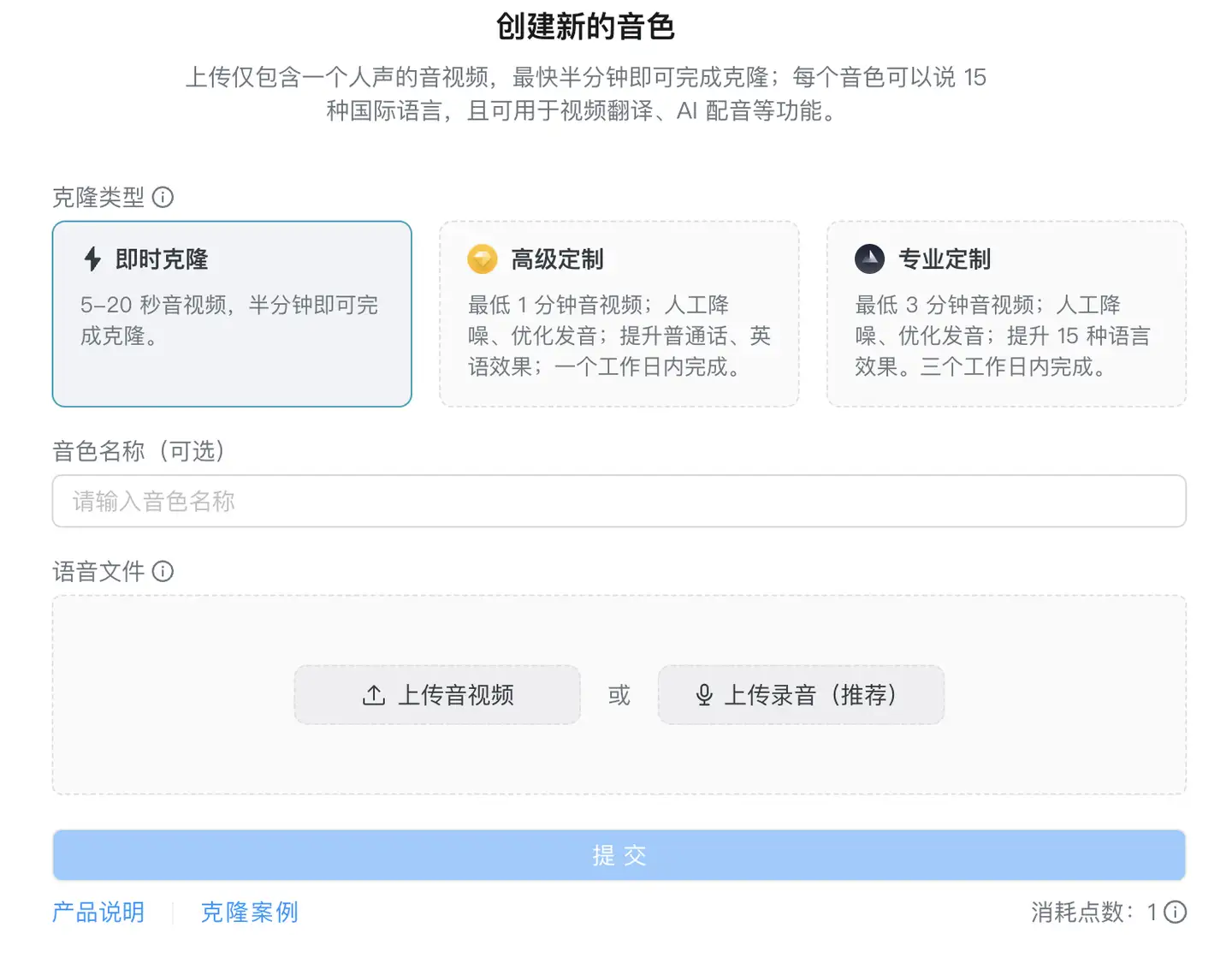Click the upload arrow icon for 上传音视频
This screenshot has height=957, width=1232.
374,695
